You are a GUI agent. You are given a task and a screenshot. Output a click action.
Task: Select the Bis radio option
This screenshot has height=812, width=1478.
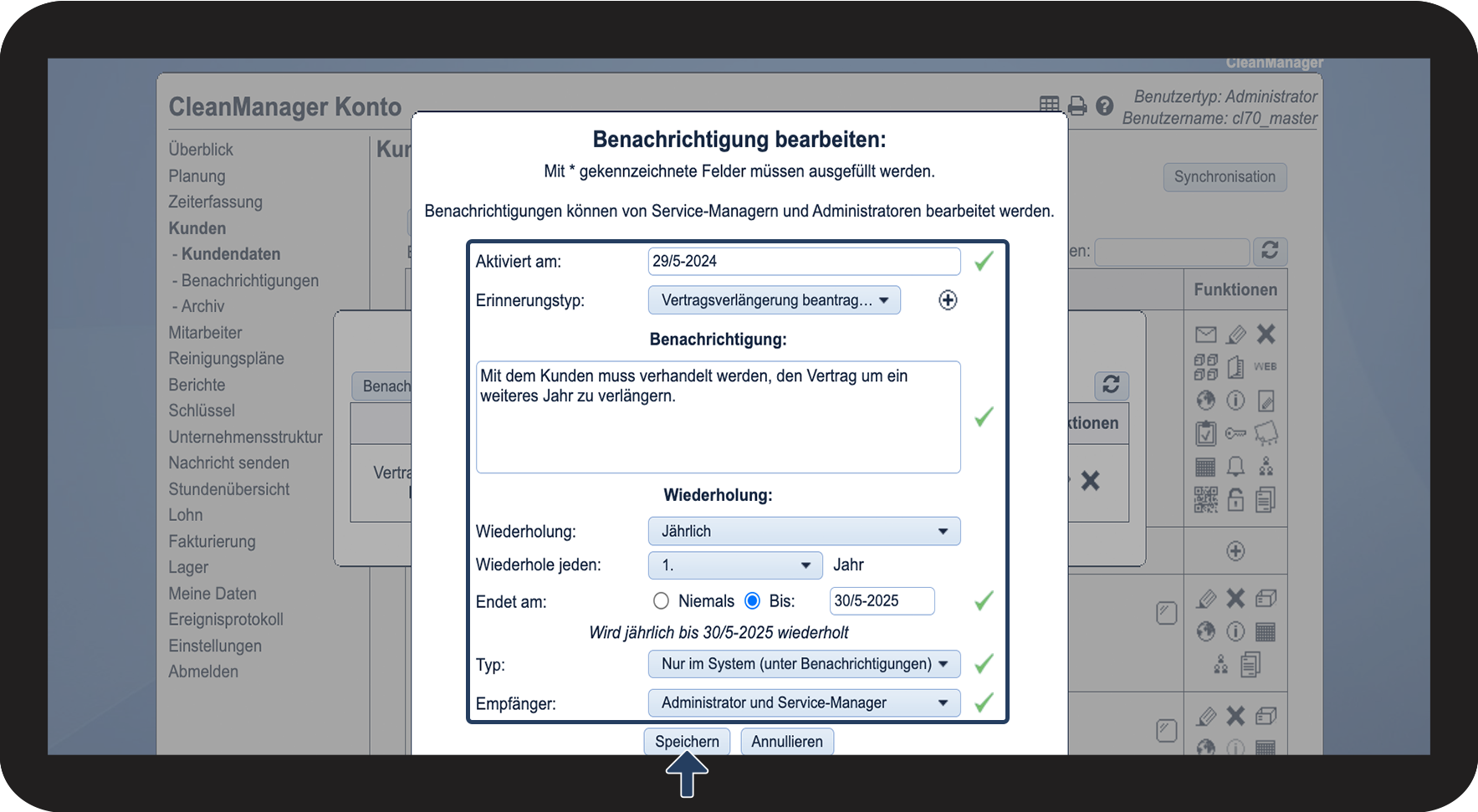(x=752, y=601)
